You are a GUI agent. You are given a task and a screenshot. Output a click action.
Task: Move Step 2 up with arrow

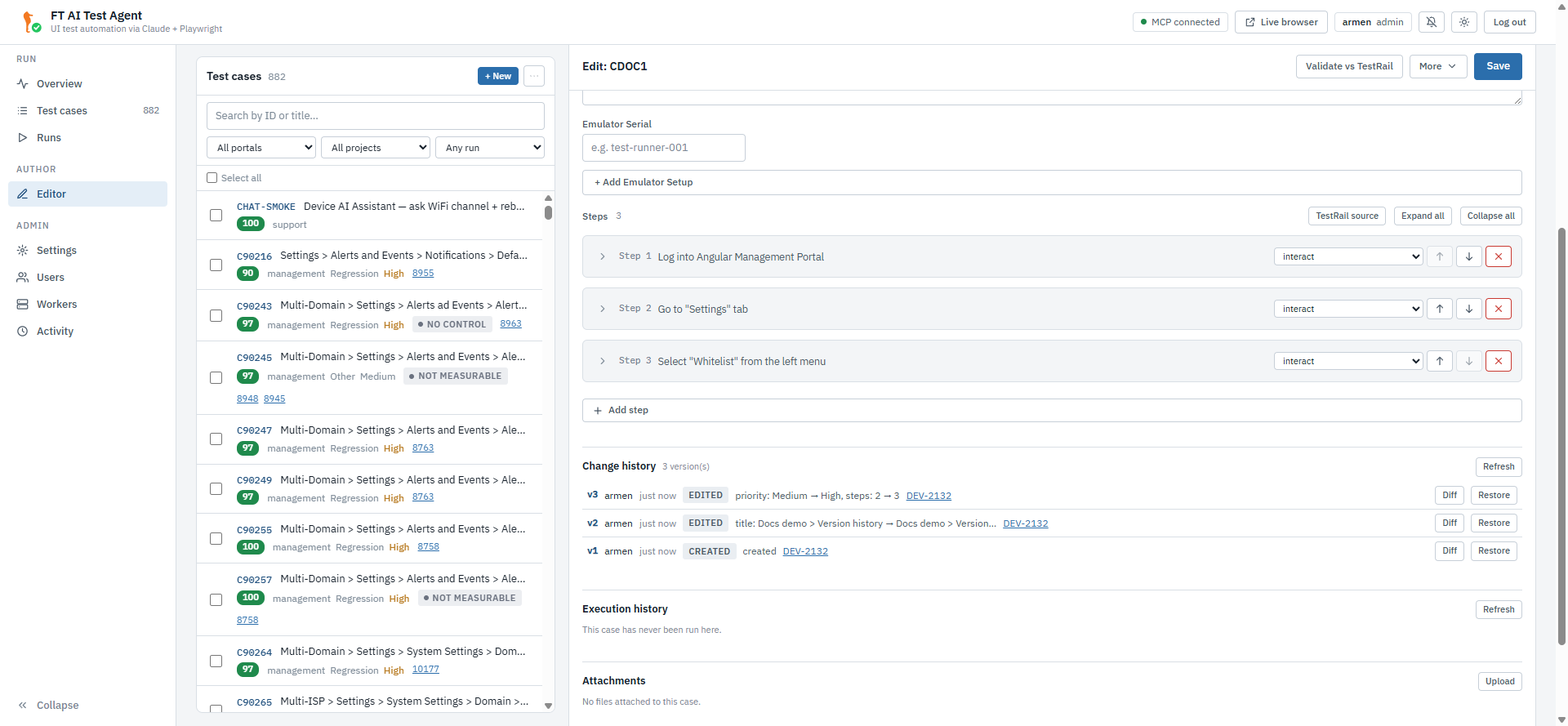tap(1439, 309)
